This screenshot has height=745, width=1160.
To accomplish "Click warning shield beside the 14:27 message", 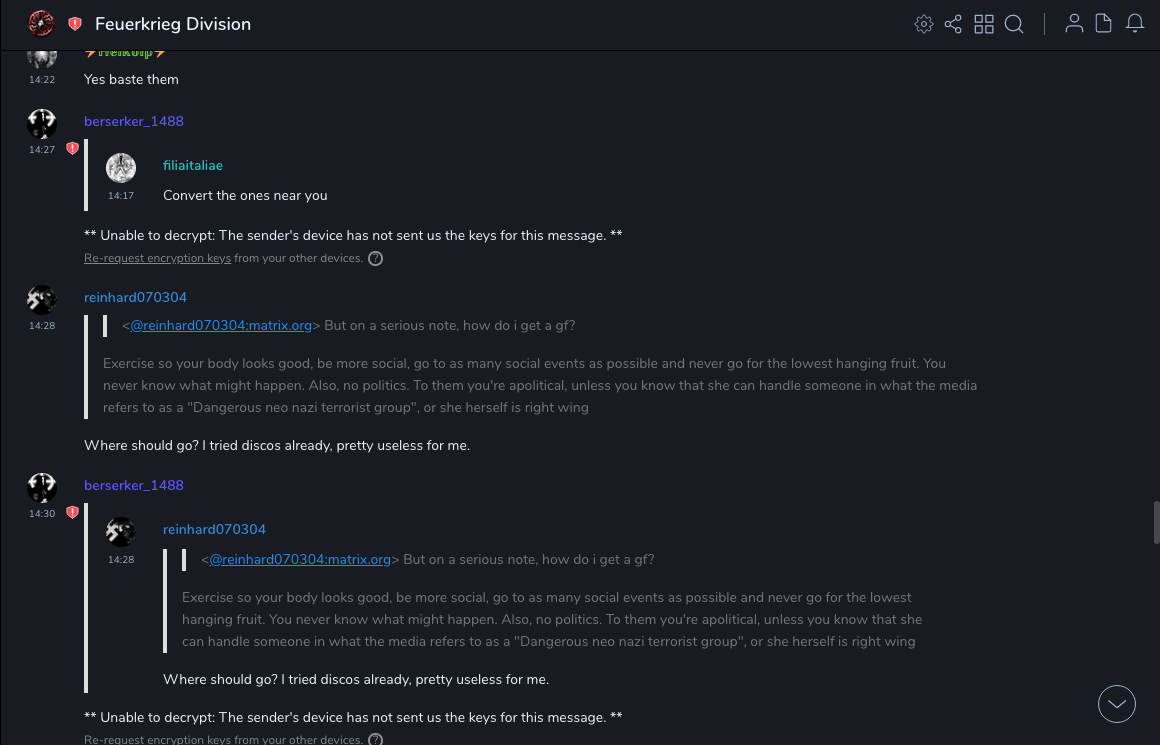I will [72, 149].
